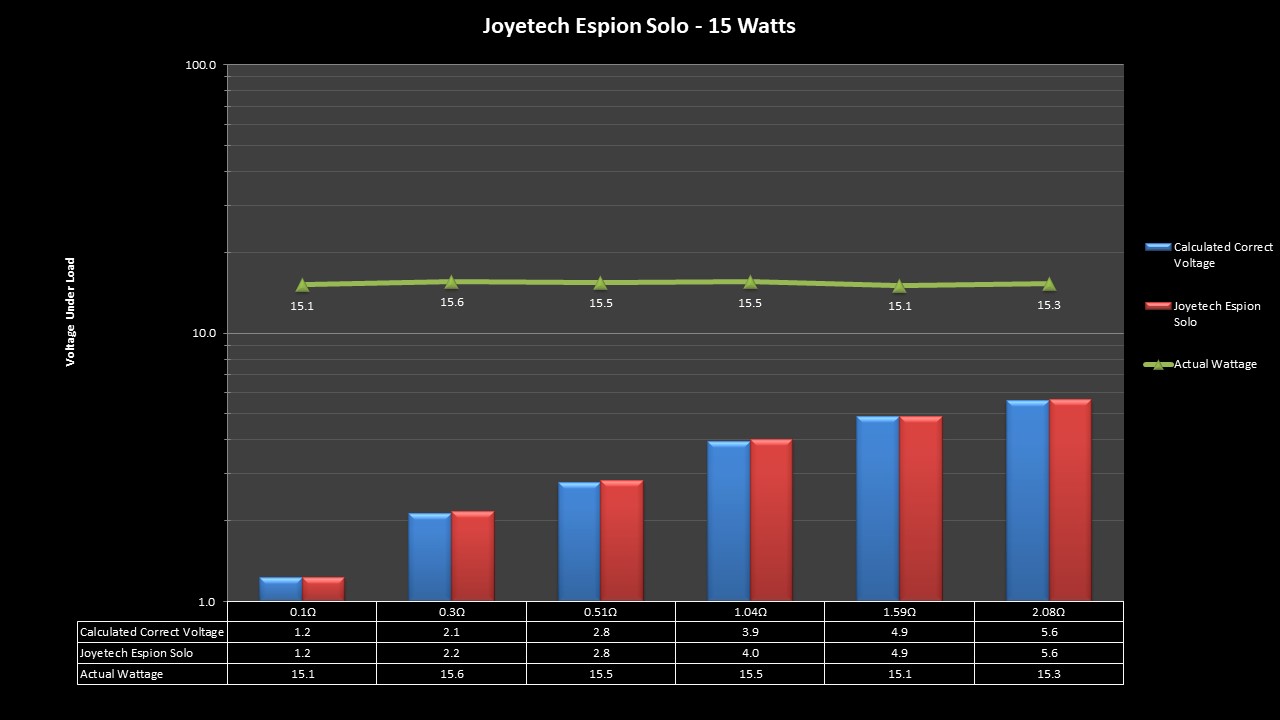
Task: Click the 4.0 value in Joyetech row
Action: pyautogui.click(x=750, y=653)
